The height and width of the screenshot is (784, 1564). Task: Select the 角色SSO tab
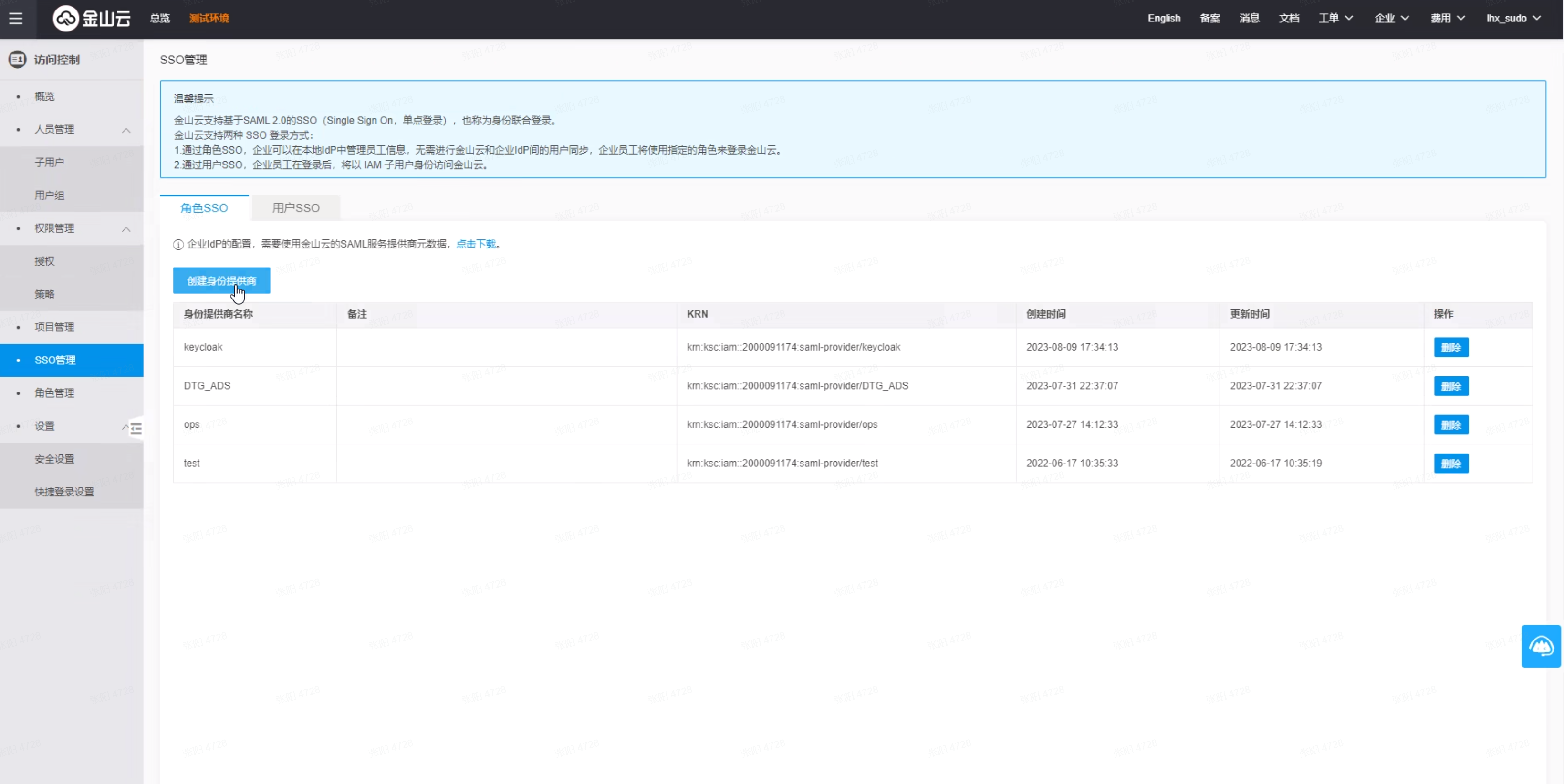204,208
